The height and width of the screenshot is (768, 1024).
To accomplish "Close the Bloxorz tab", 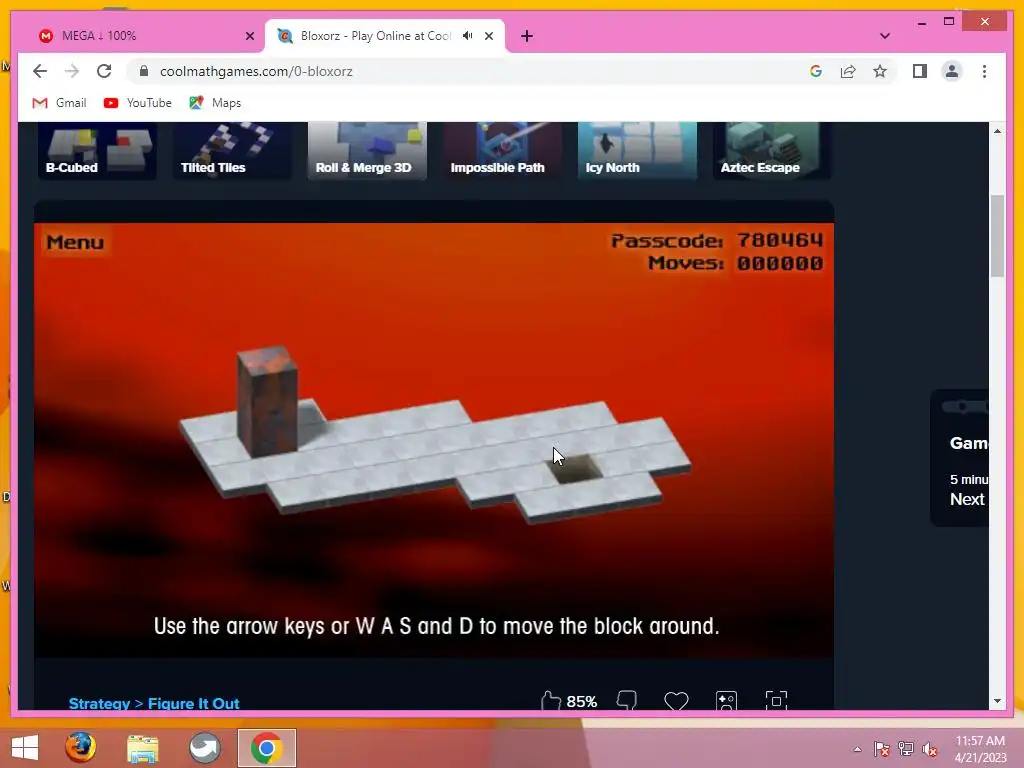I will pos(489,36).
